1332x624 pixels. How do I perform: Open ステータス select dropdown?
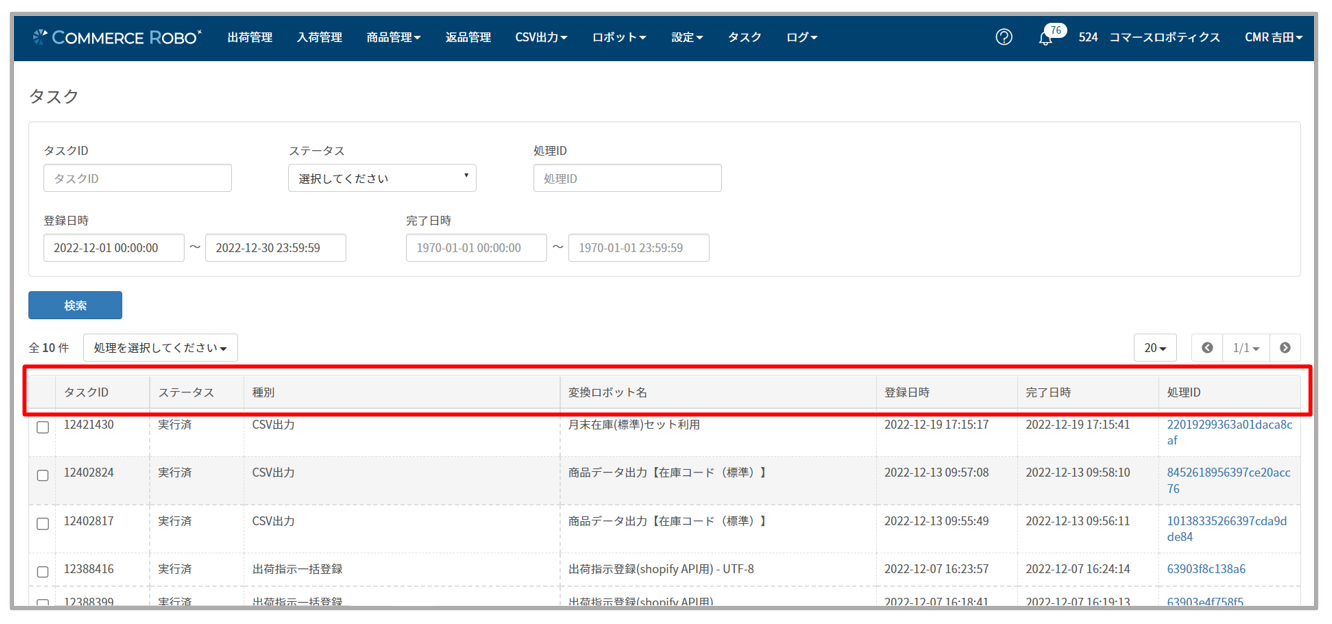[382, 178]
